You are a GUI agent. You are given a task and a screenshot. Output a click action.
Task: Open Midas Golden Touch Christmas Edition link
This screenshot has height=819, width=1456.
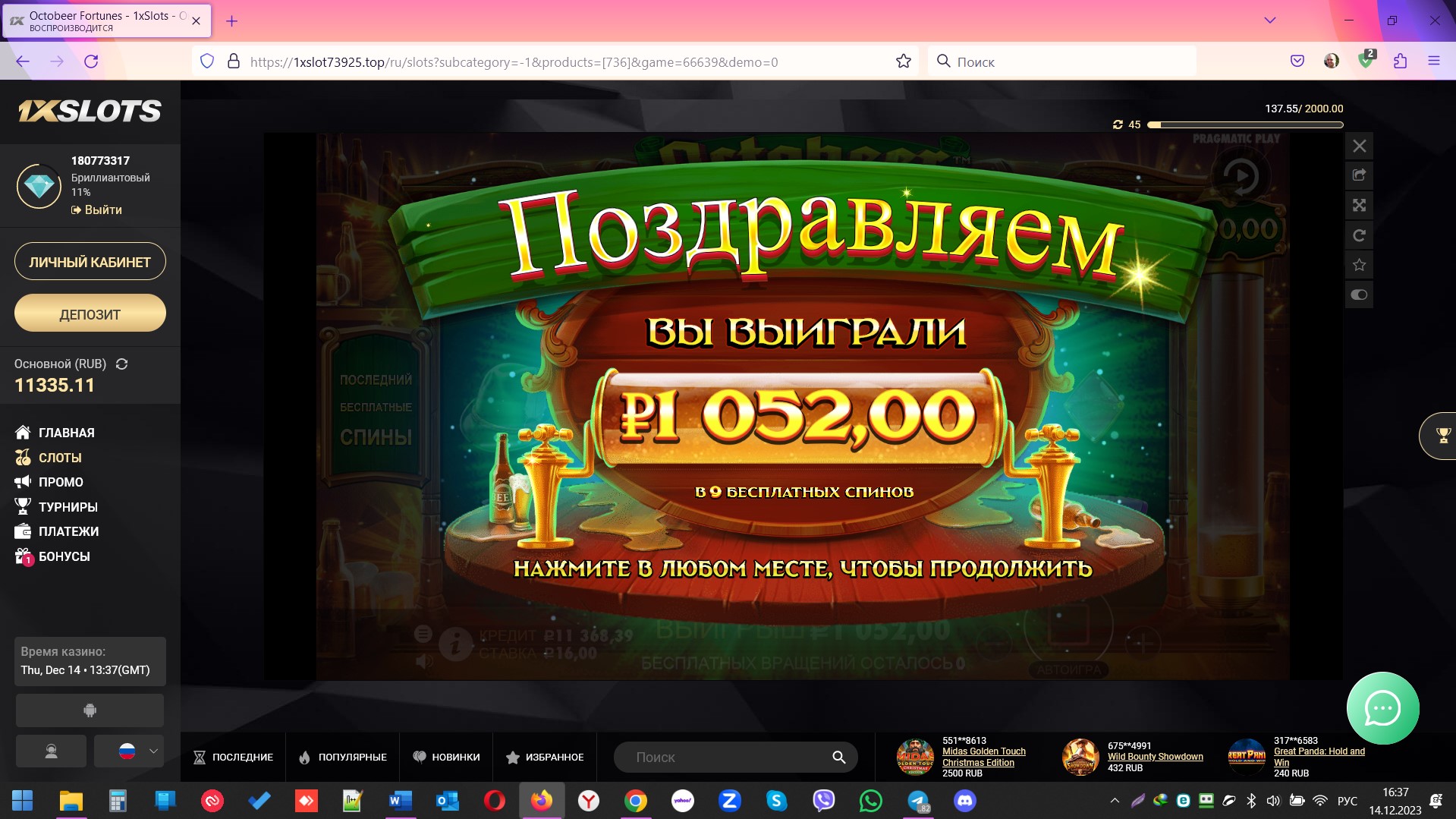point(984,757)
